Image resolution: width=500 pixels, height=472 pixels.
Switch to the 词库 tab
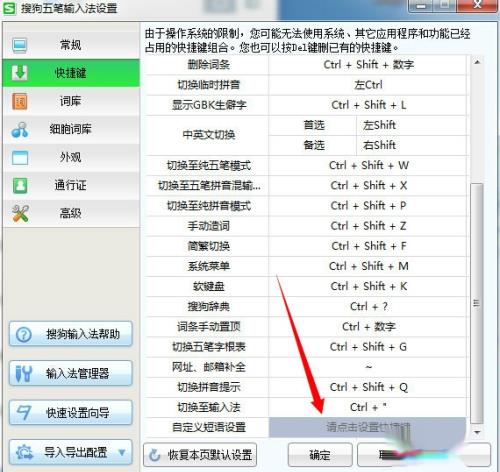tap(71, 101)
